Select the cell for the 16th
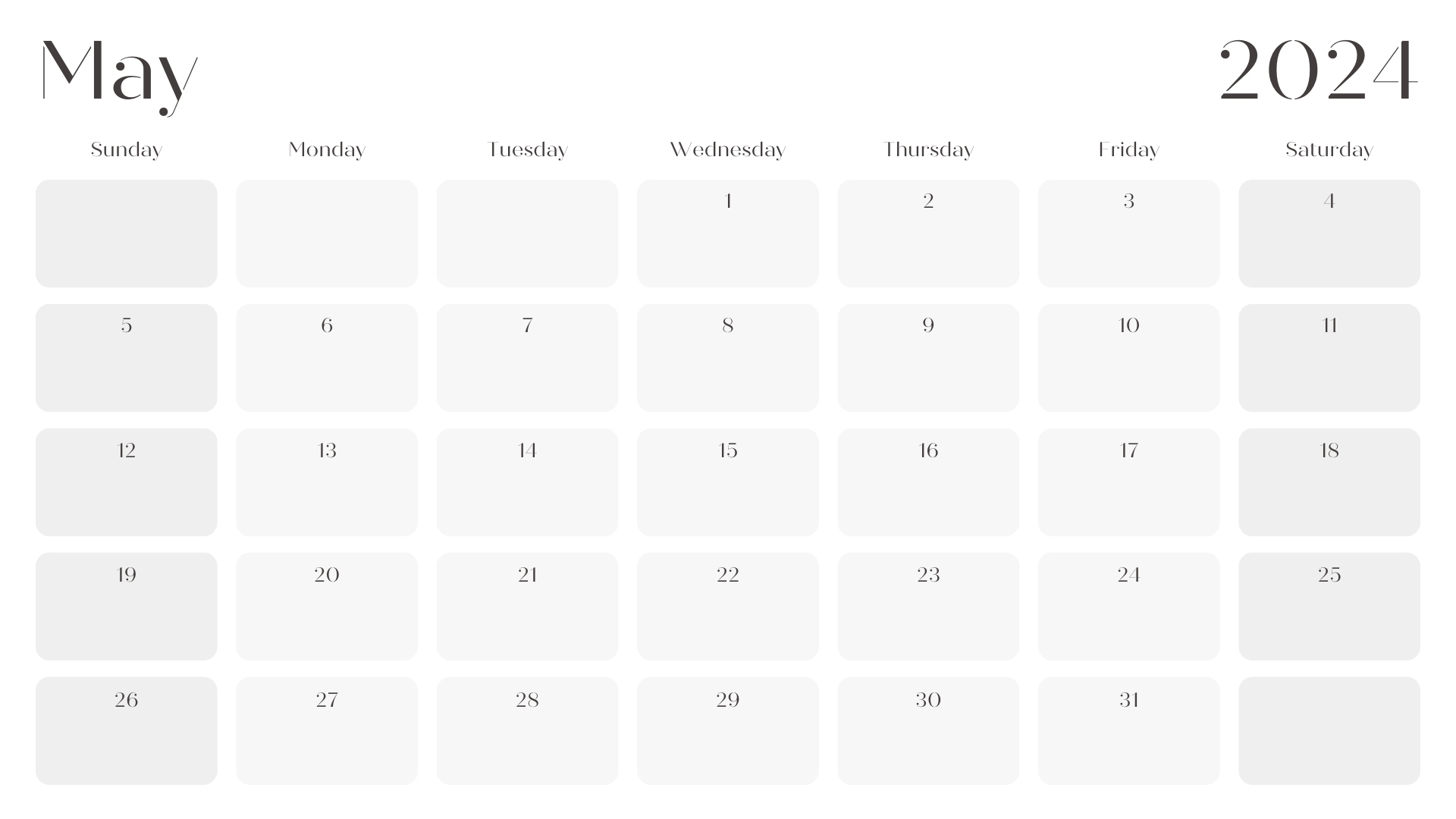This screenshot has height=819, width=1456. tap(928, 482)
